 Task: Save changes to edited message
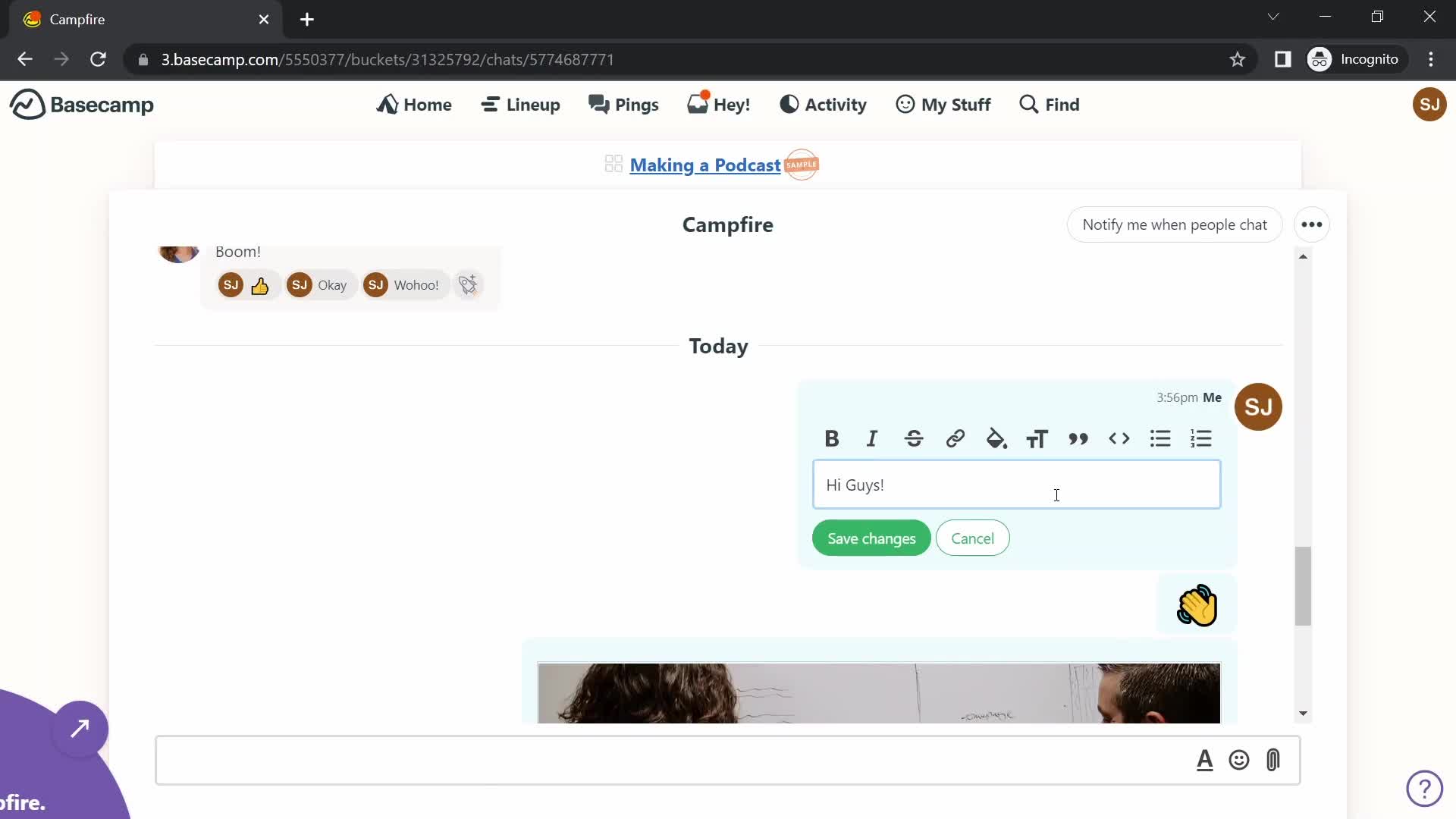tap(871, 538)
